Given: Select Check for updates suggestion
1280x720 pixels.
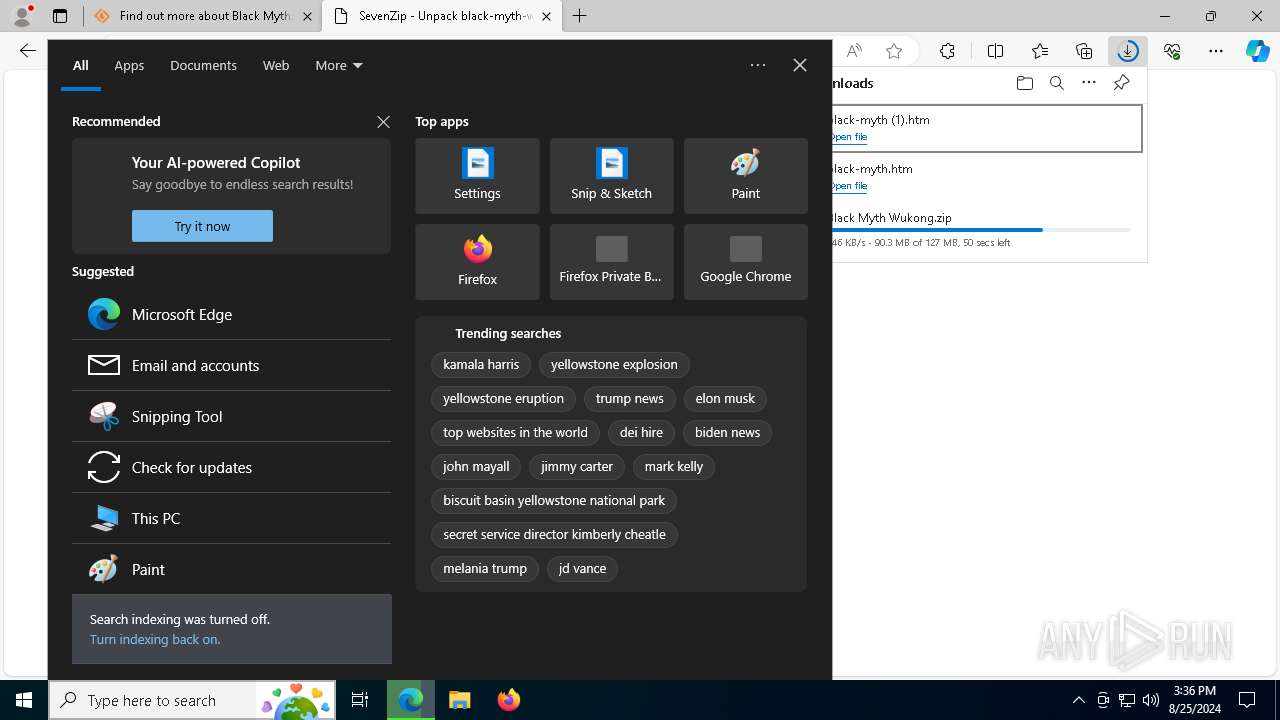Looking at the screenshot, I should tap(231, 467).
